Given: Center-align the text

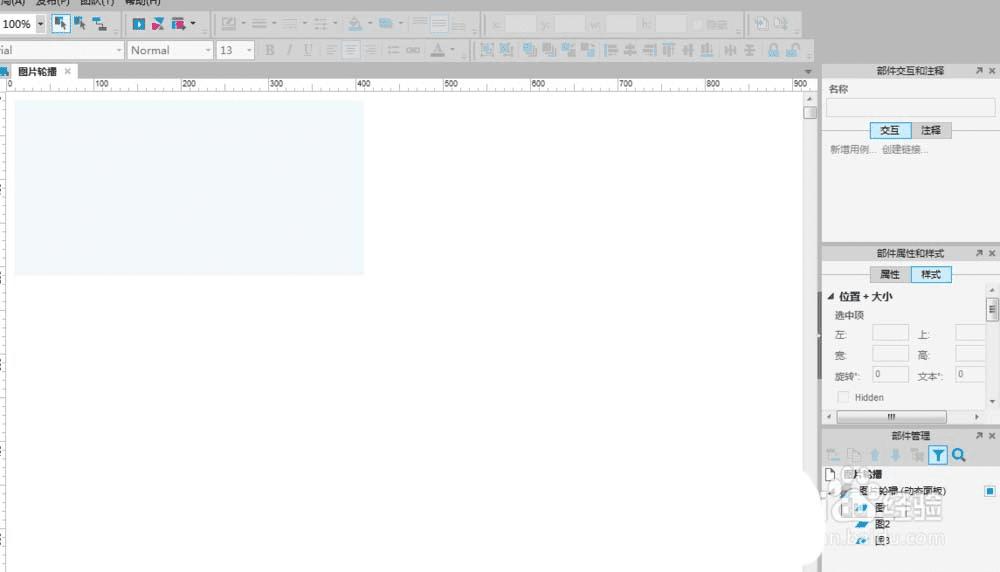Looking at the screenshot, I should 351,50.
